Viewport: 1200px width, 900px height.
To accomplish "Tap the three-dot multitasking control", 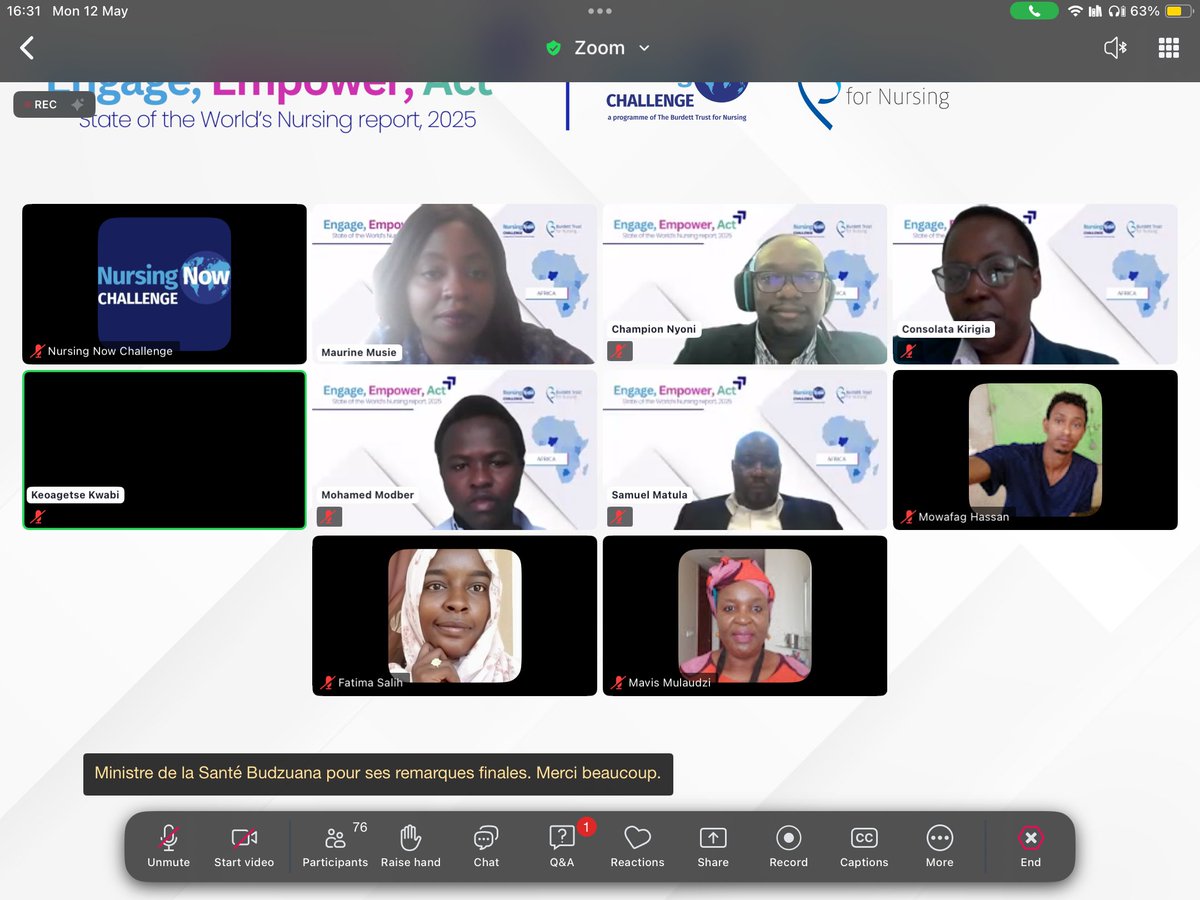I will pos(600,11).
